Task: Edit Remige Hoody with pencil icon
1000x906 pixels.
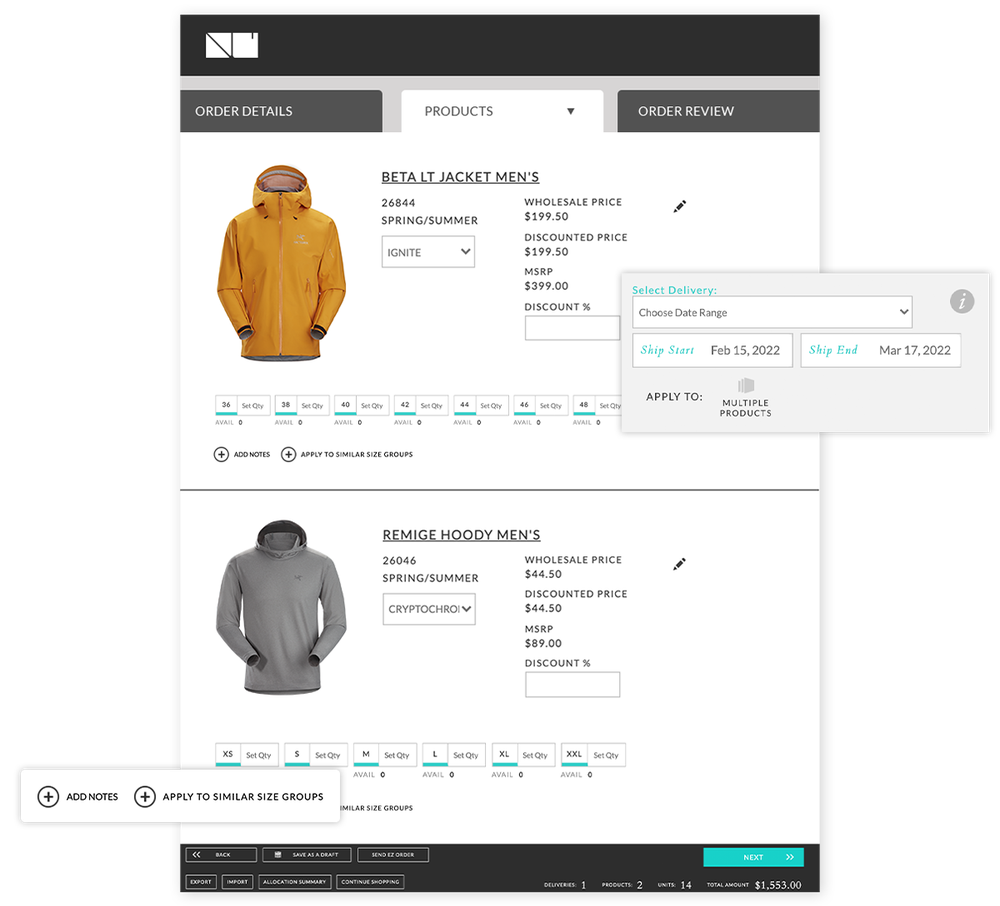Action: tap(680, 564)
